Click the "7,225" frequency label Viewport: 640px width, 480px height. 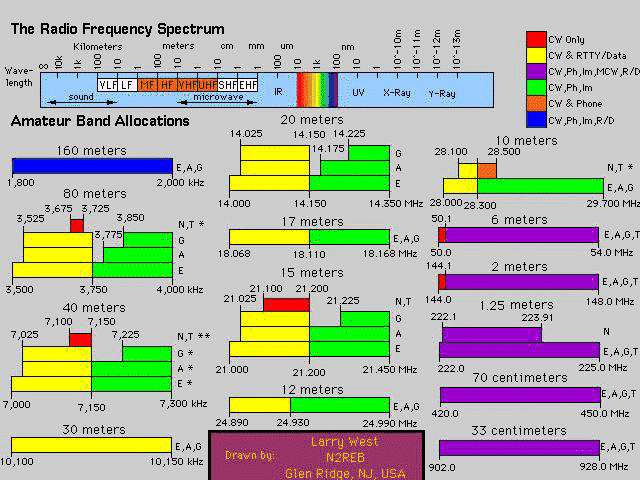click(126, 335)
